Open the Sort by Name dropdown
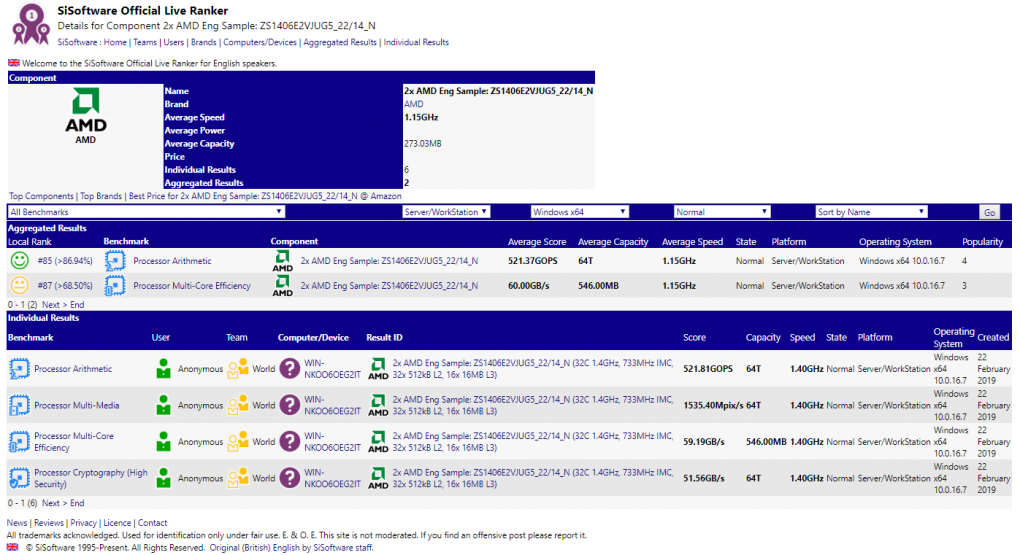1020x555 pixels. 871,212
